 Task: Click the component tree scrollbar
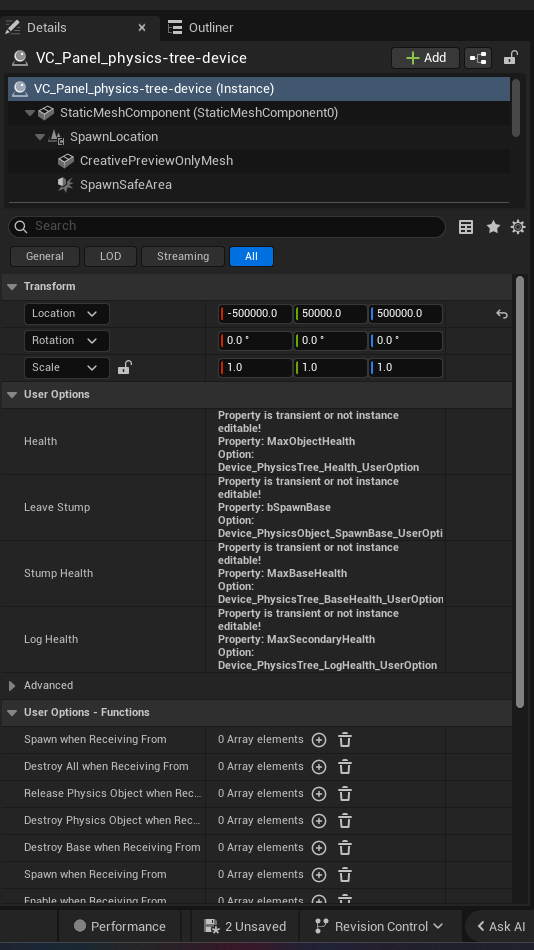516,108
